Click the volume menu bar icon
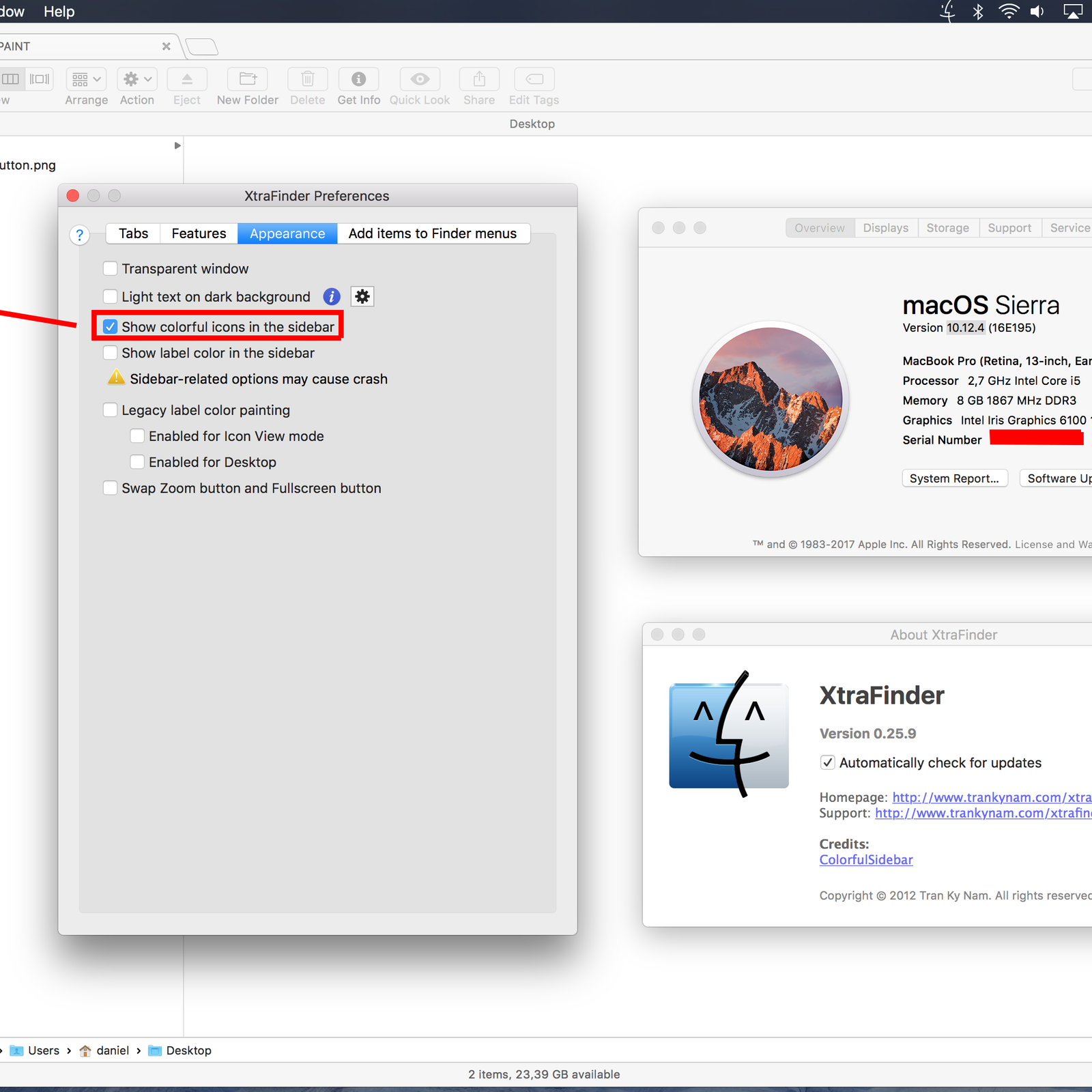This screenshot has height=1092, width=1092. coord(1037,12)
